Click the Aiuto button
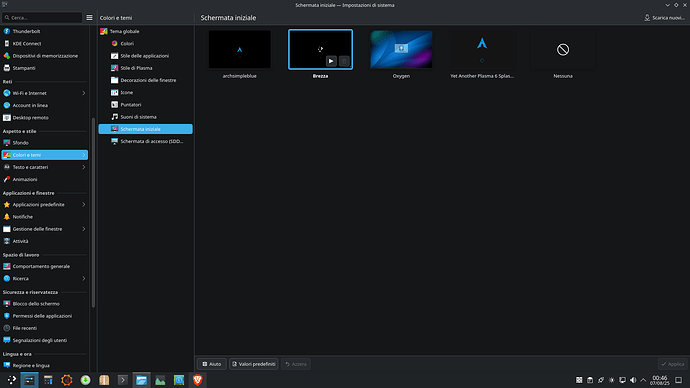The height and width of the screenshot is (388, 690). (x=212, y=364)
